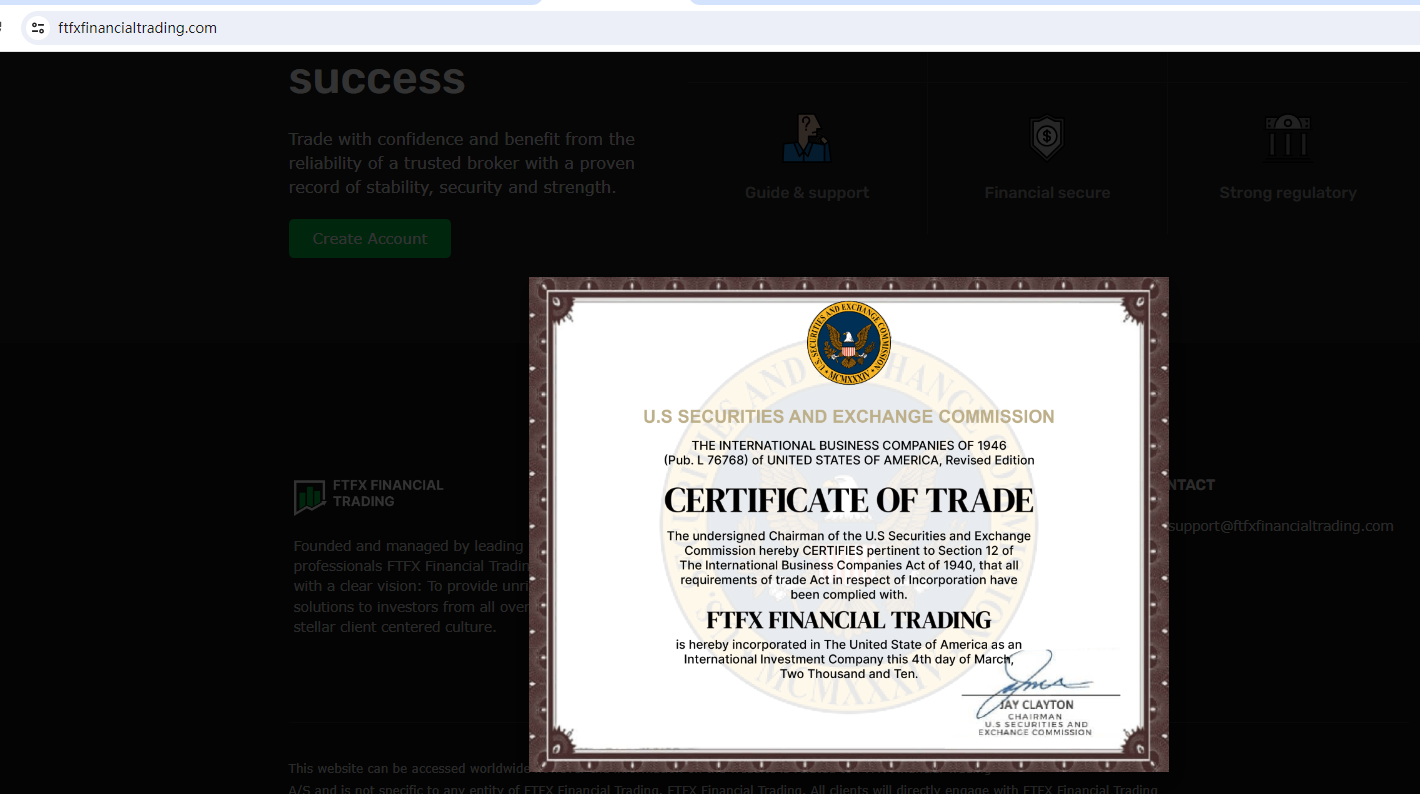Viewport: 1420px width, 794px height.
Task: Click the Financial secure shield icon
Action: point(1047,137)
